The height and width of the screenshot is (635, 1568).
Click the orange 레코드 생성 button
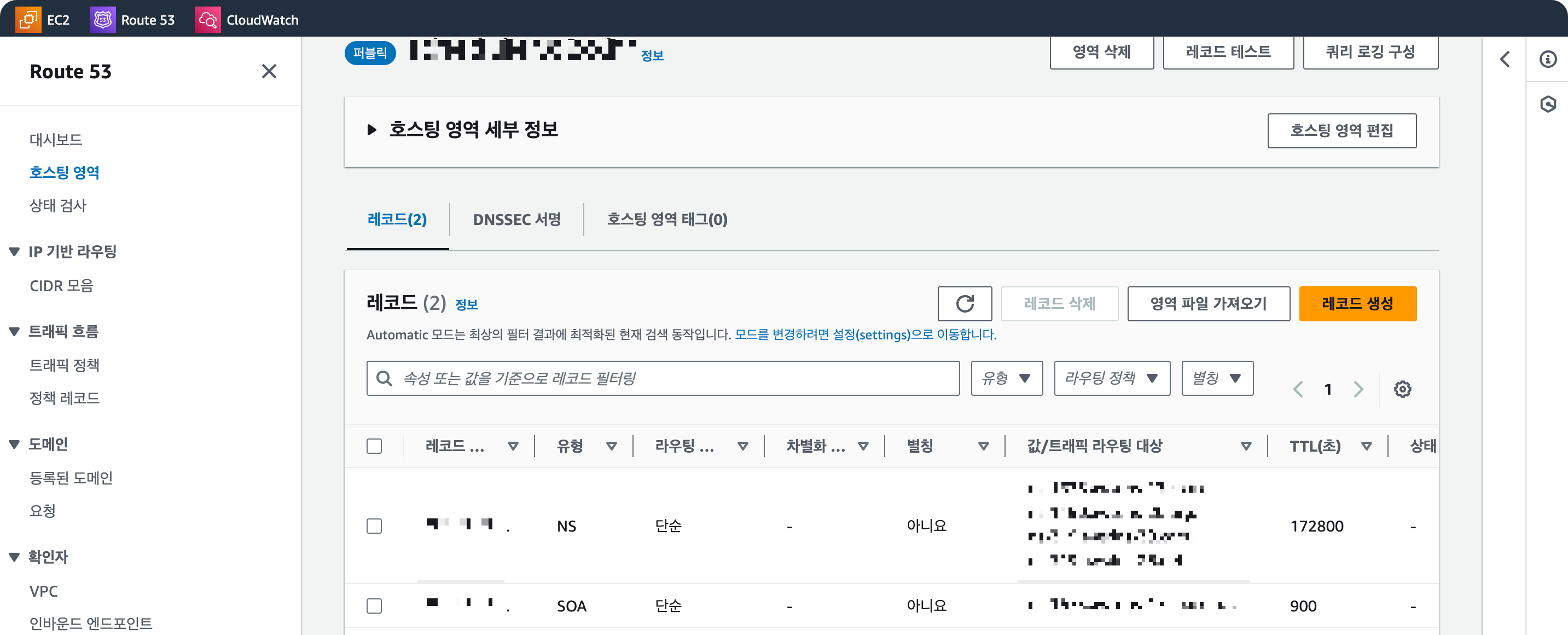tap(1357, 303)
